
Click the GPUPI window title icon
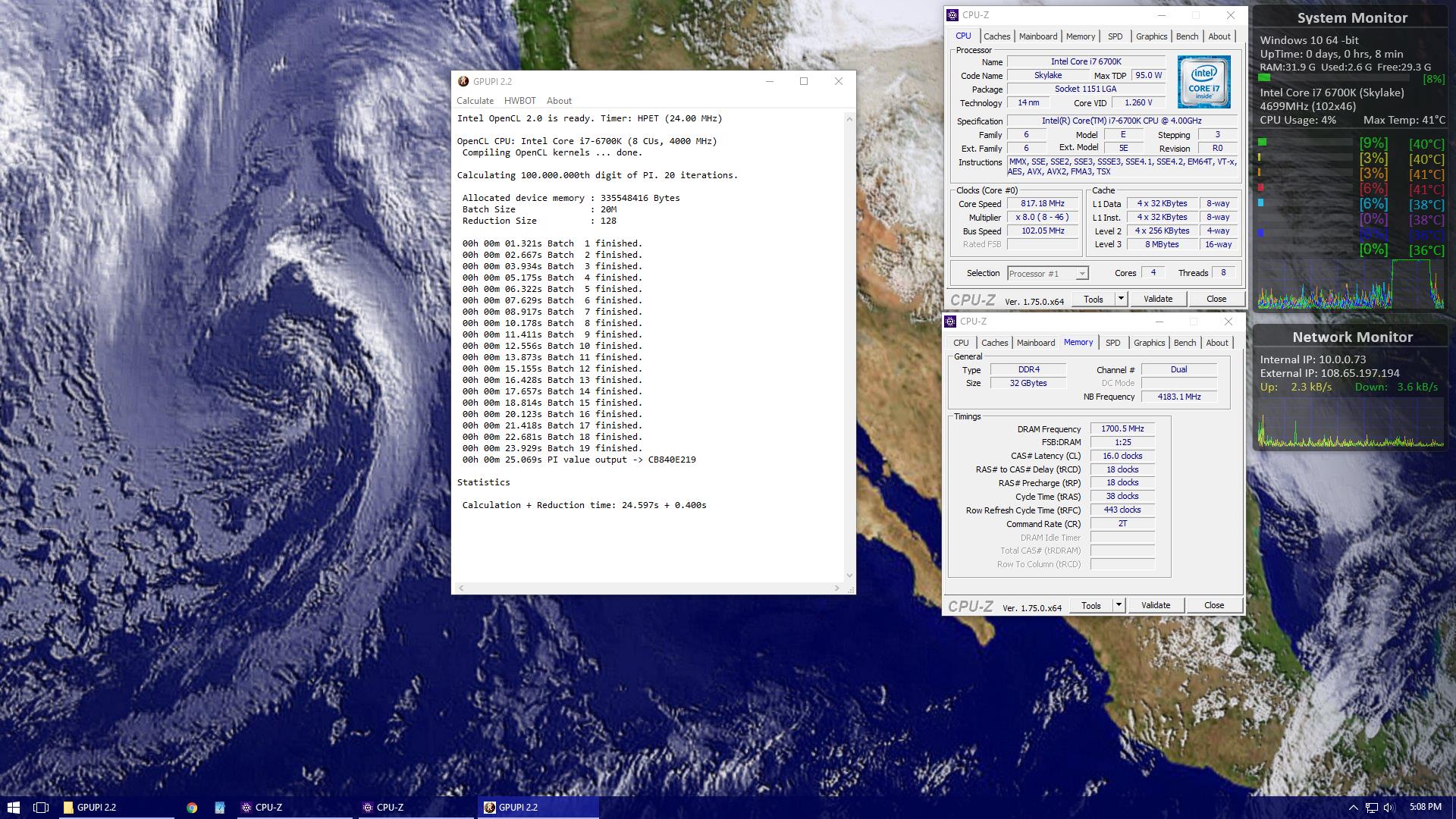(463, 81)
